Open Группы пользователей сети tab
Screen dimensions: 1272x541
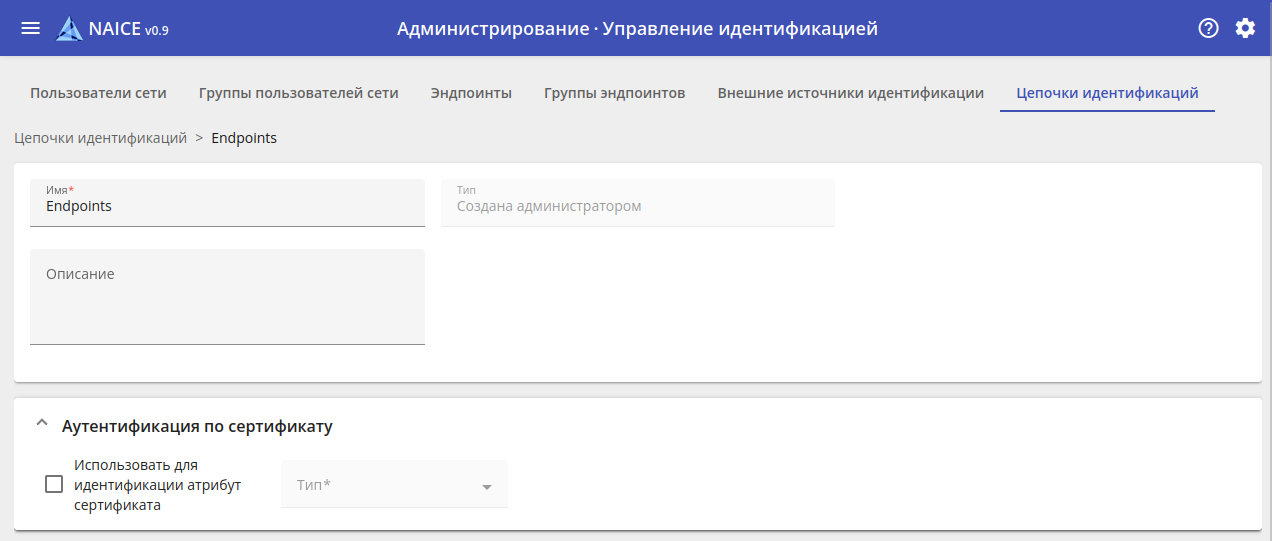(298, 93)
